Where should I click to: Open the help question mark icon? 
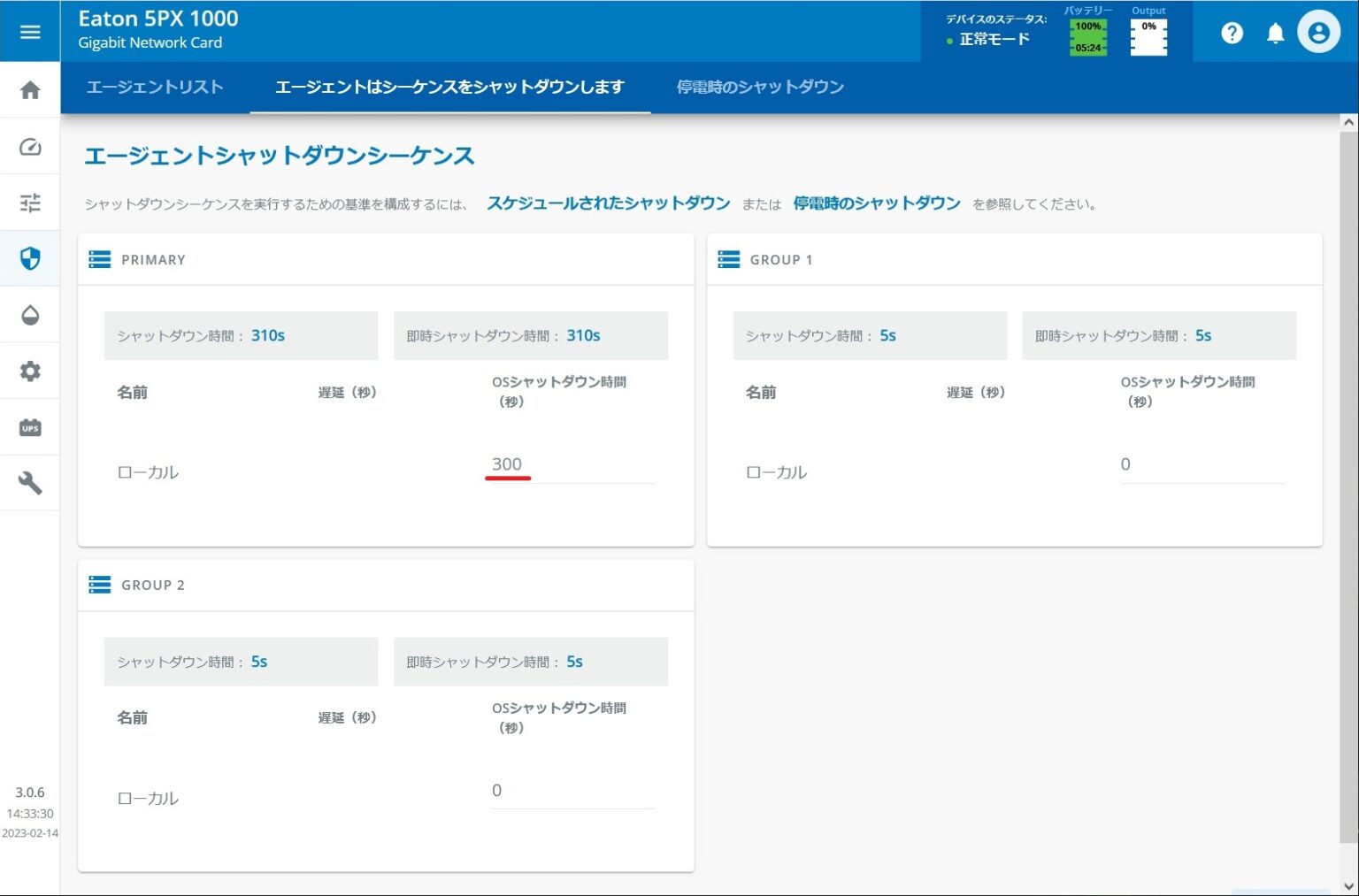click(1232, 32)
